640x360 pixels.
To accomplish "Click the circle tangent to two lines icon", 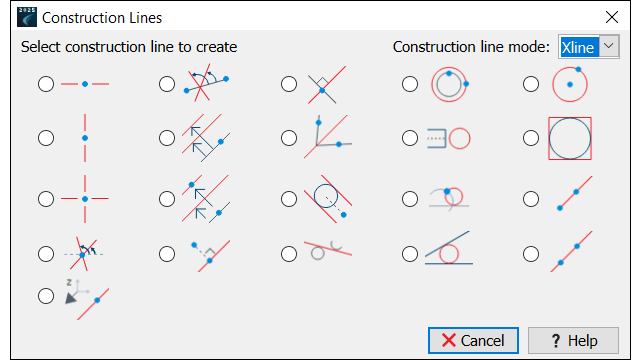I will tap(449, 248).
